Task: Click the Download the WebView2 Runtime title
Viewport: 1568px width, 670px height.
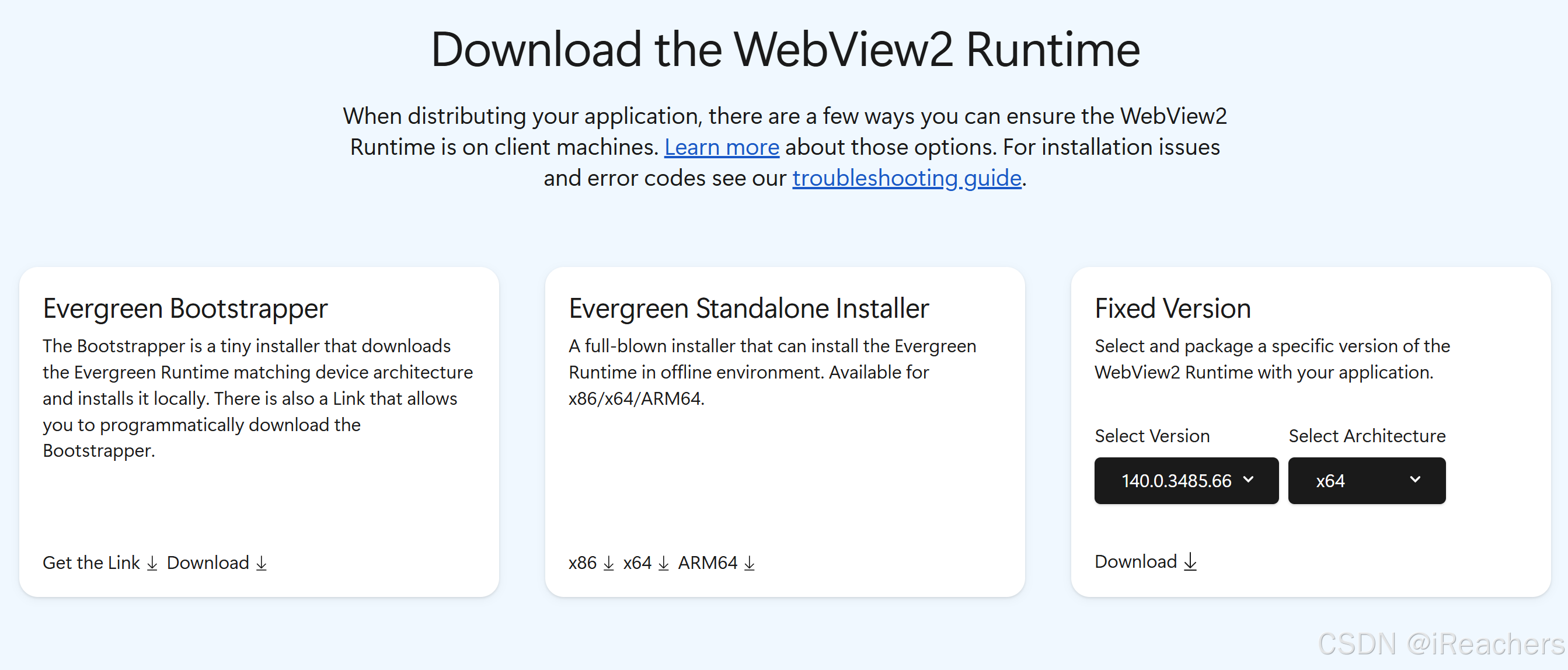Action: point(785,50)
